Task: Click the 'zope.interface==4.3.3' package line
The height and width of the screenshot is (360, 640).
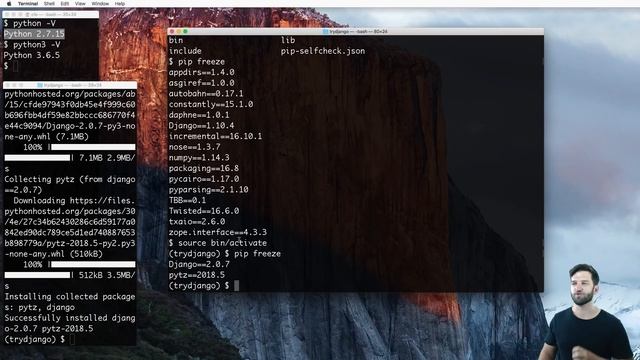Action: tap(218, 232)
